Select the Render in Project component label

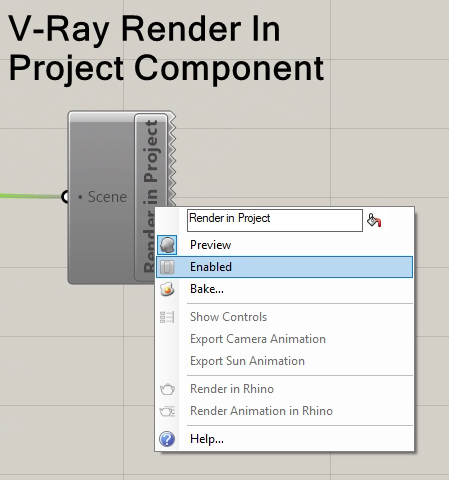coord(151,197)
